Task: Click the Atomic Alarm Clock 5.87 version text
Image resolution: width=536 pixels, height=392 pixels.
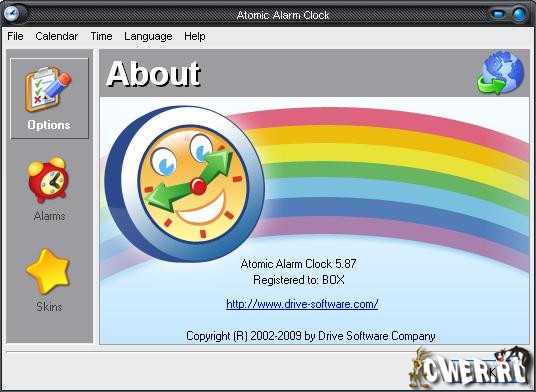Action: tap(298, 263)
